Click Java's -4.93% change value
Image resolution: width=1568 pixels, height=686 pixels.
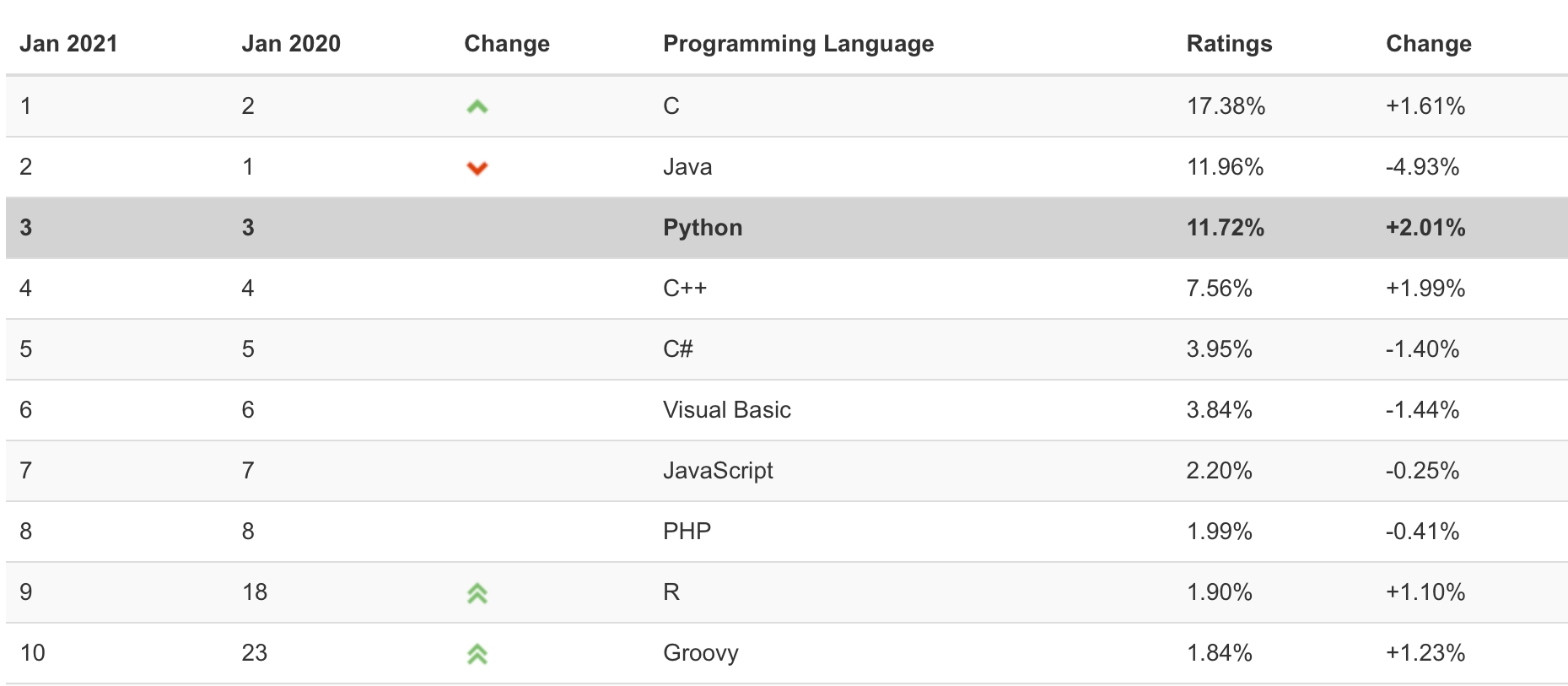point(1422,167)
